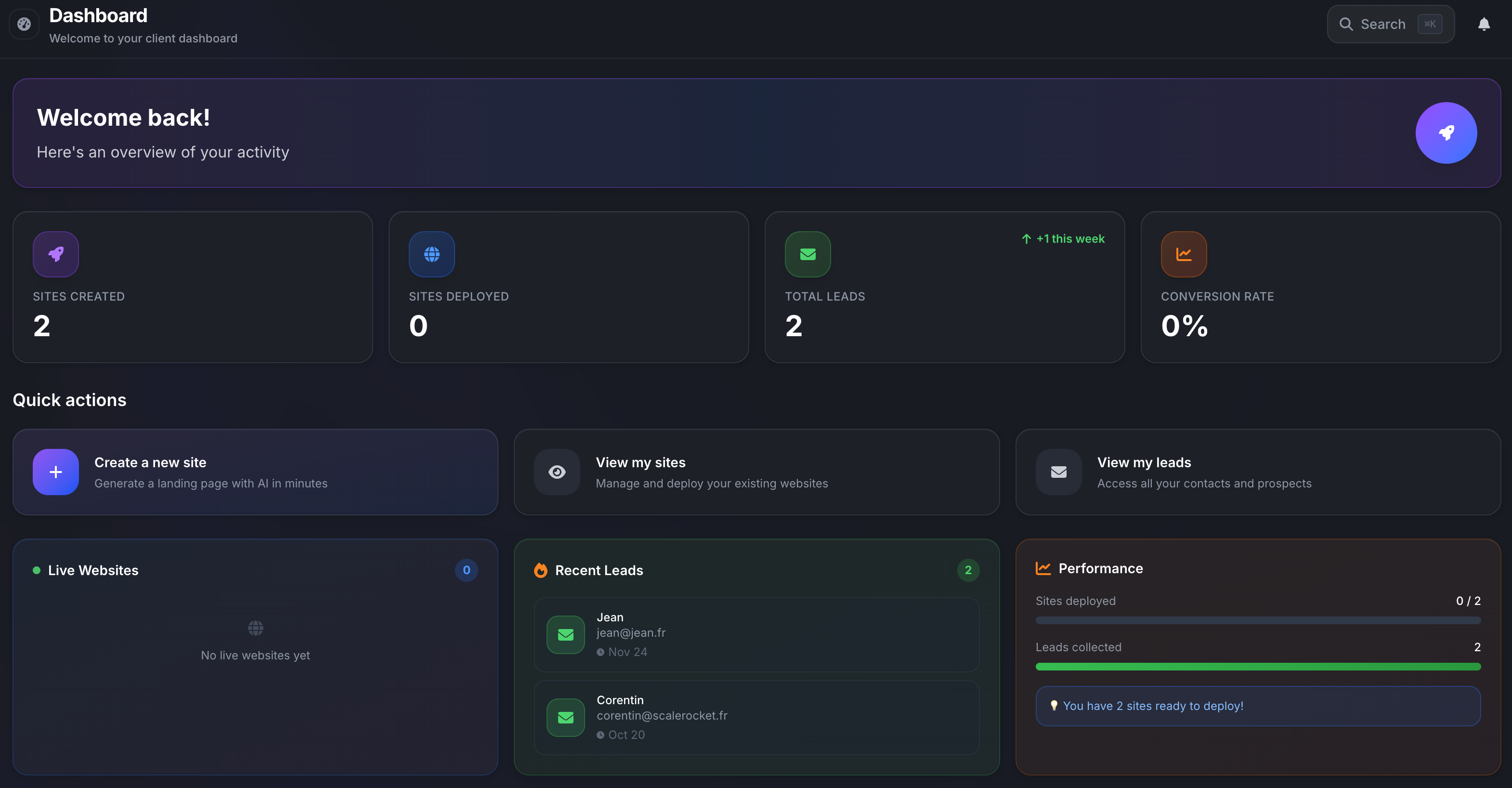Click the chart icon next to Performance heading

click(1043, 568)
